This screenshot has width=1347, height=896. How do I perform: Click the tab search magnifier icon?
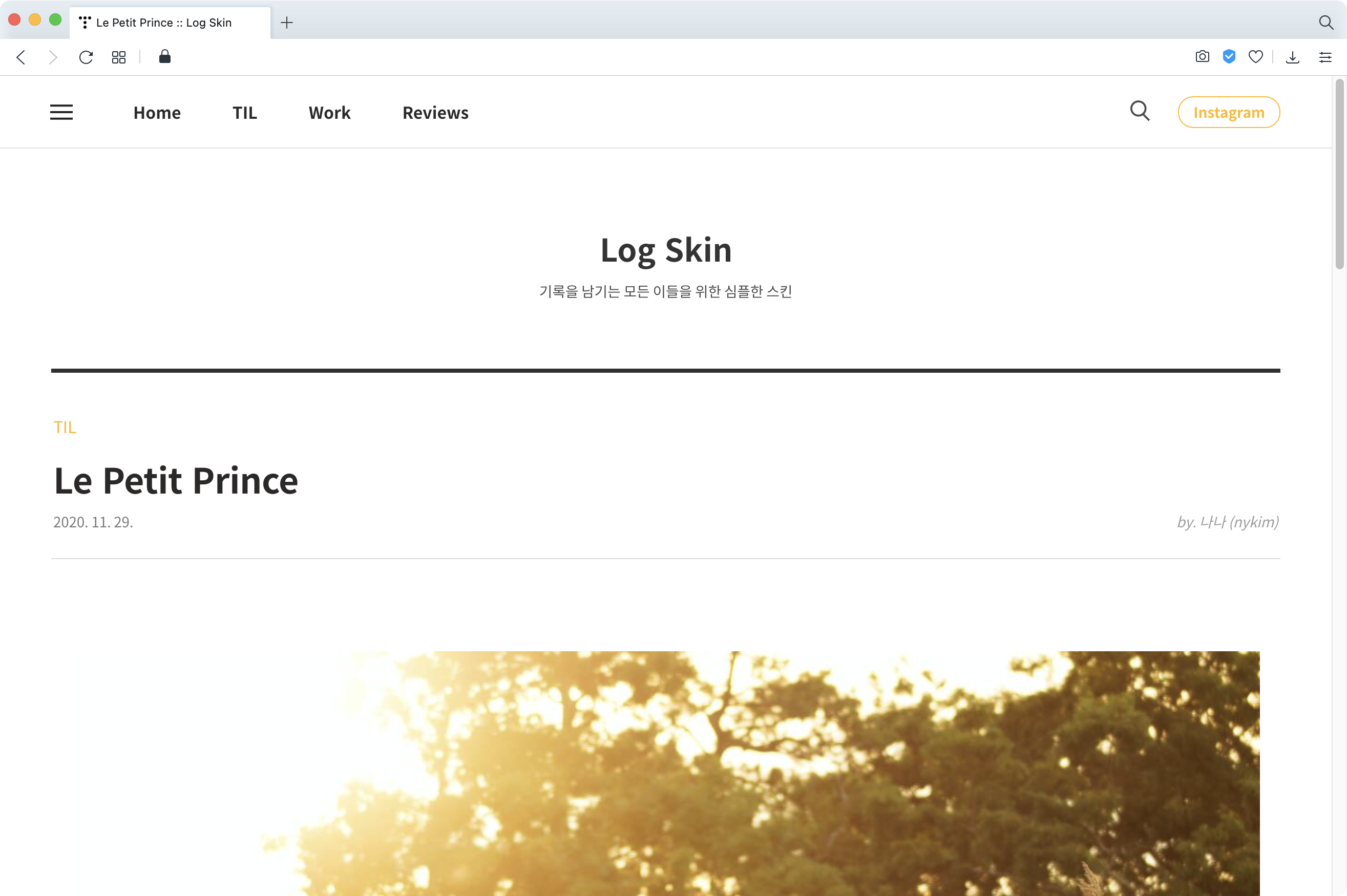tap(1326, 23)
